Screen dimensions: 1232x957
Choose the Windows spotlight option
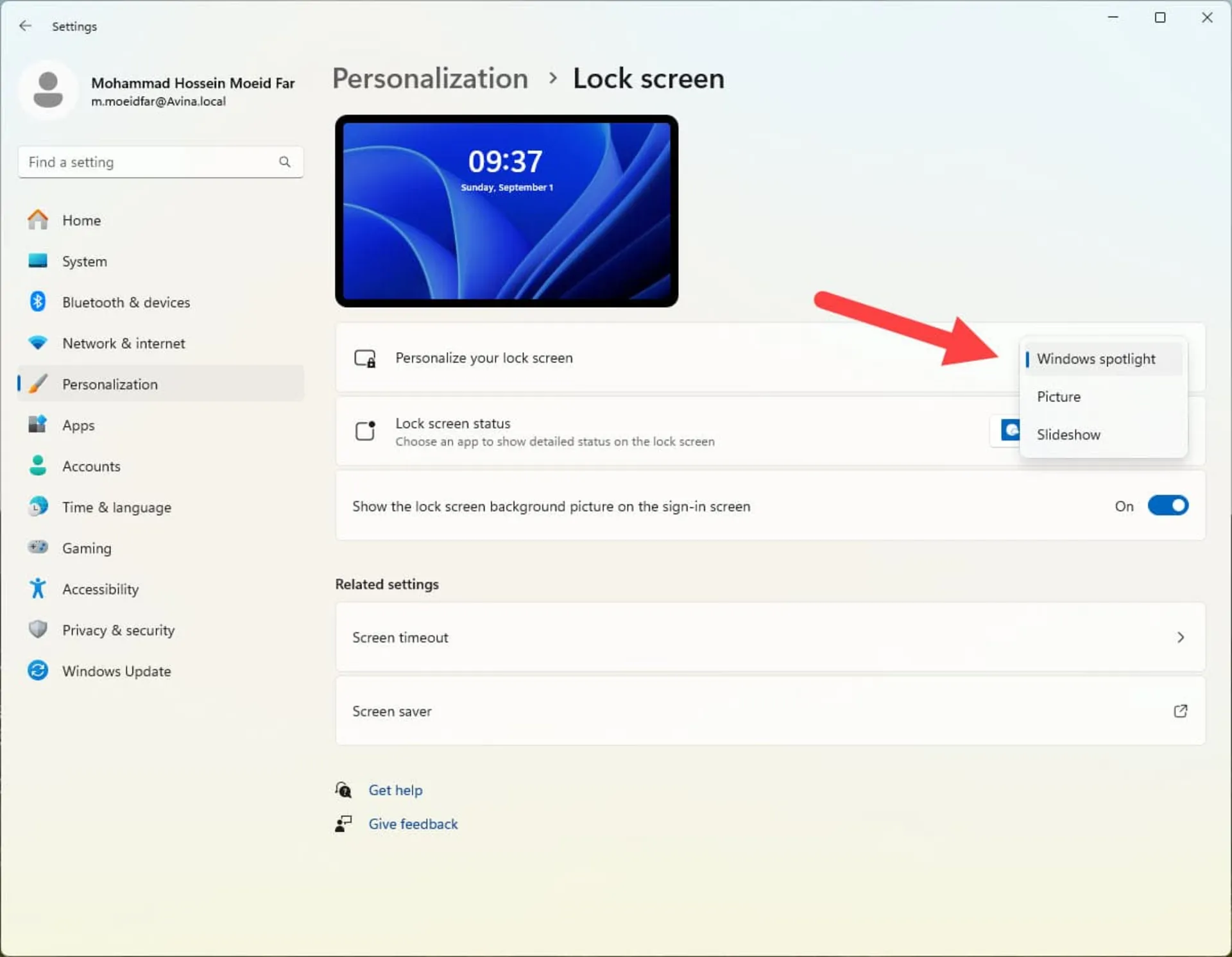[x=1096, y=359]
